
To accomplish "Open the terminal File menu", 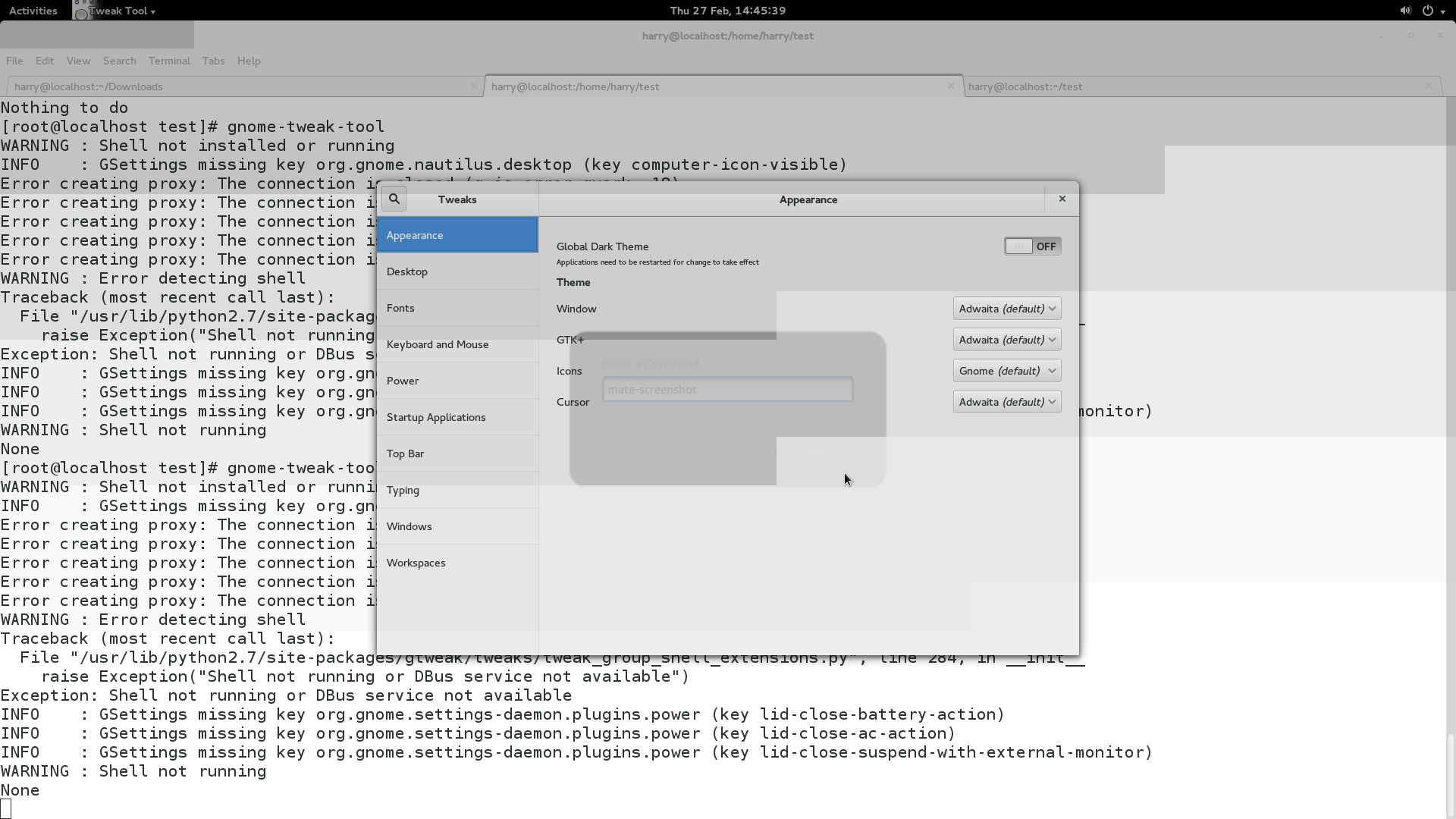I will click(x=14, y=61).
